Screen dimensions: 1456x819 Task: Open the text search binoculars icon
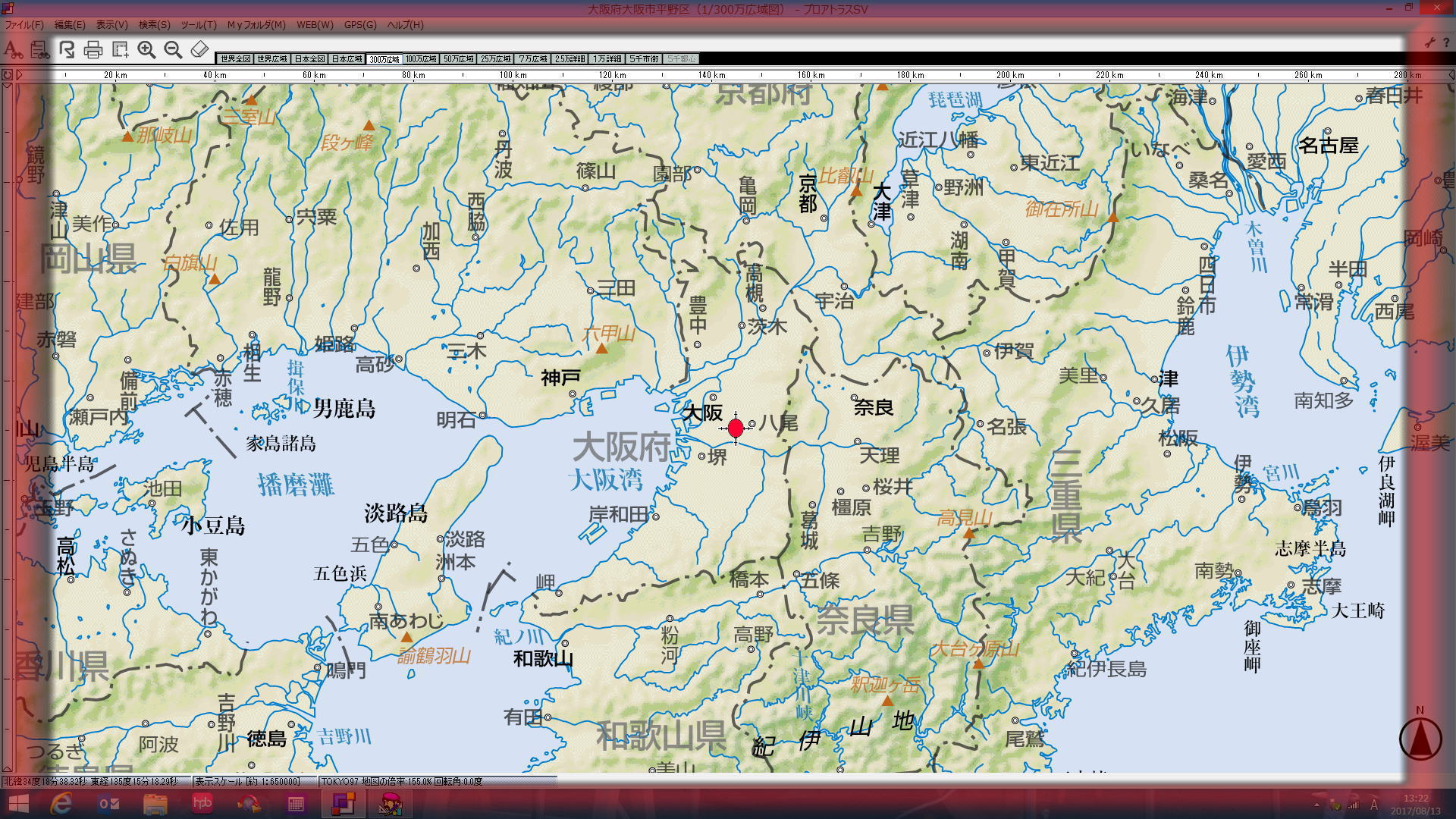[13, 50]
